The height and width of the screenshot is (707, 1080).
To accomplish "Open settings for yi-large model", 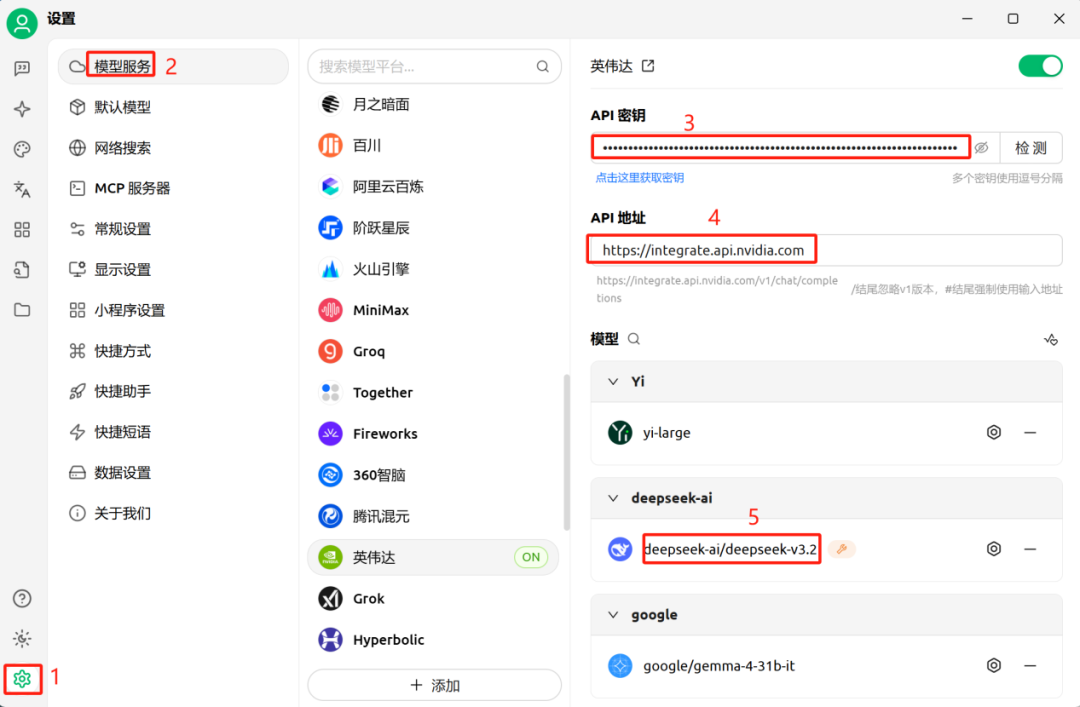I will pyautogui.click(x=993, y=433).
